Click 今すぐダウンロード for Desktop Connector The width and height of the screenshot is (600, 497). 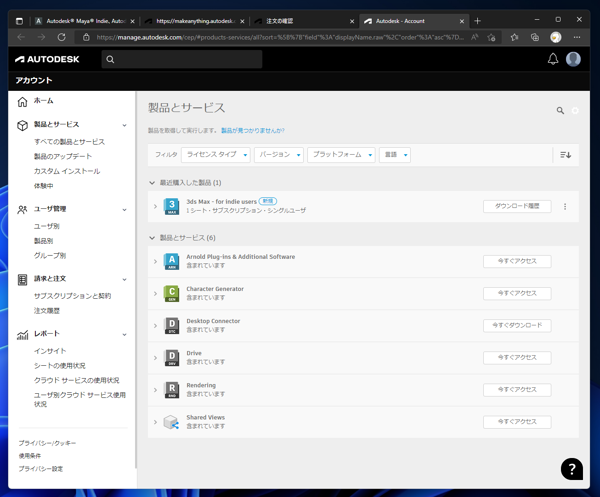pos(517,326)
